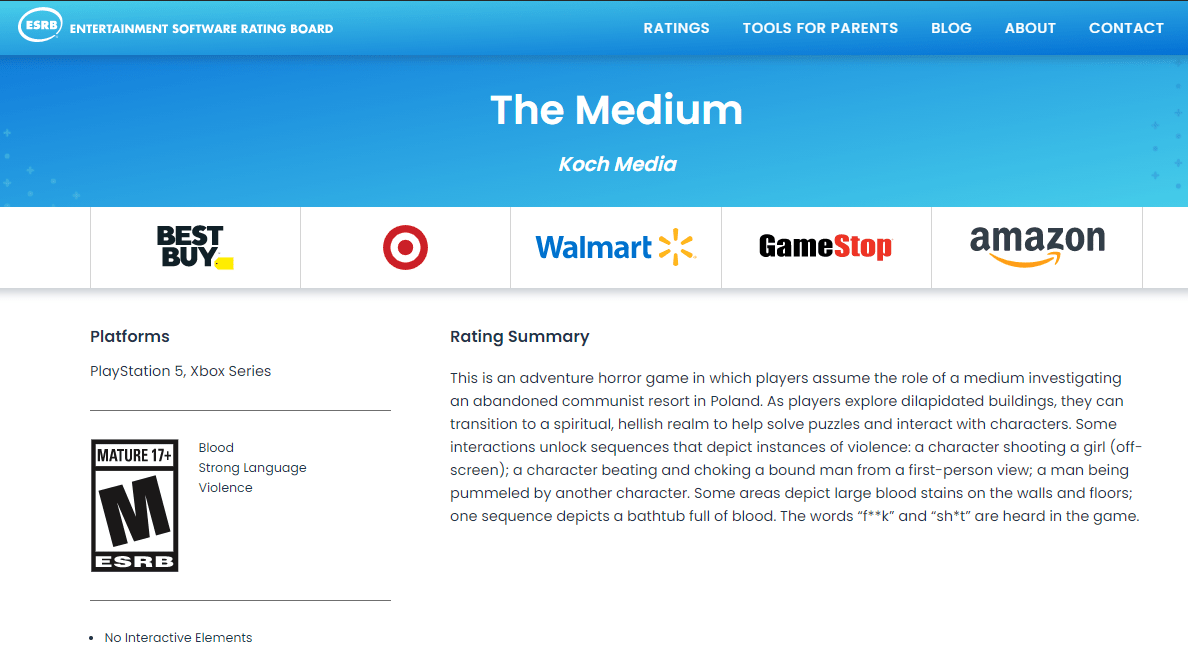Click the Strong Language descriptor
Image resolution: width=1188 pixels, height=651 pixels.
click(x=252, y=468)
